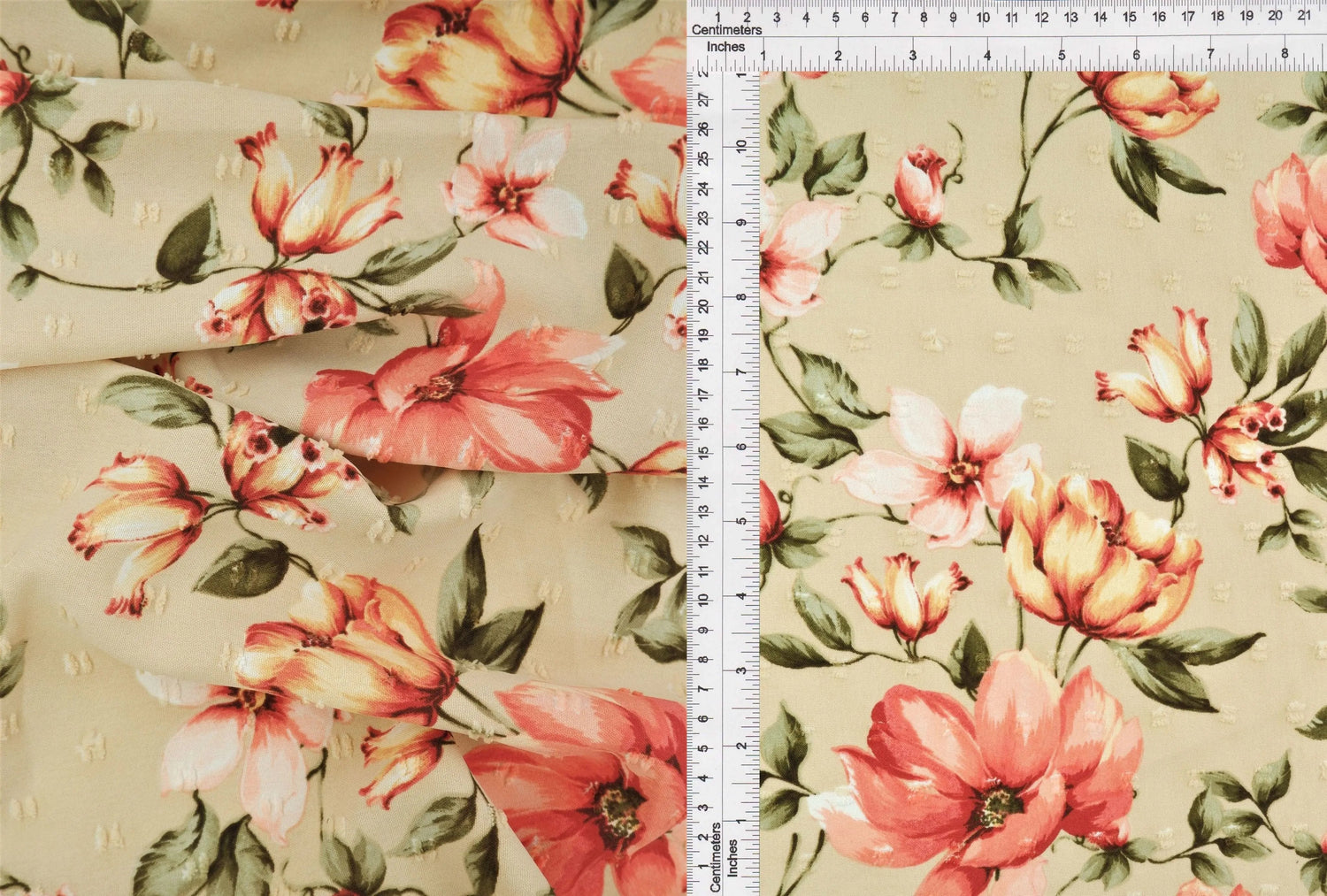Click the 'Centimeters' label on the vertical ruler
1327x896 pixels.
[716, 857]
